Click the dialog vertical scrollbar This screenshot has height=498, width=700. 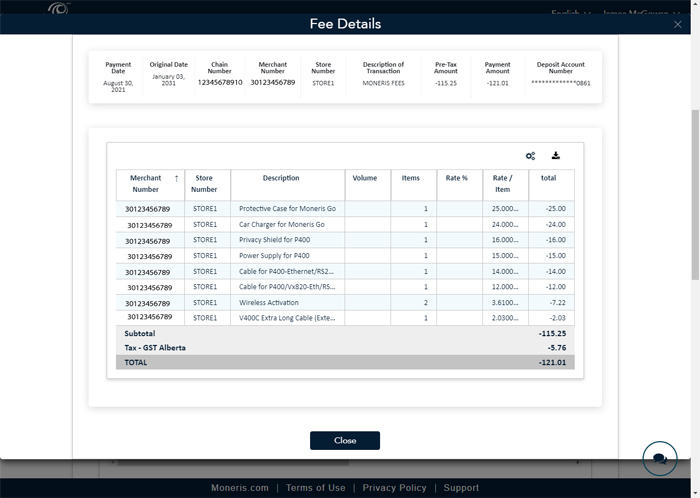point(695,194)
